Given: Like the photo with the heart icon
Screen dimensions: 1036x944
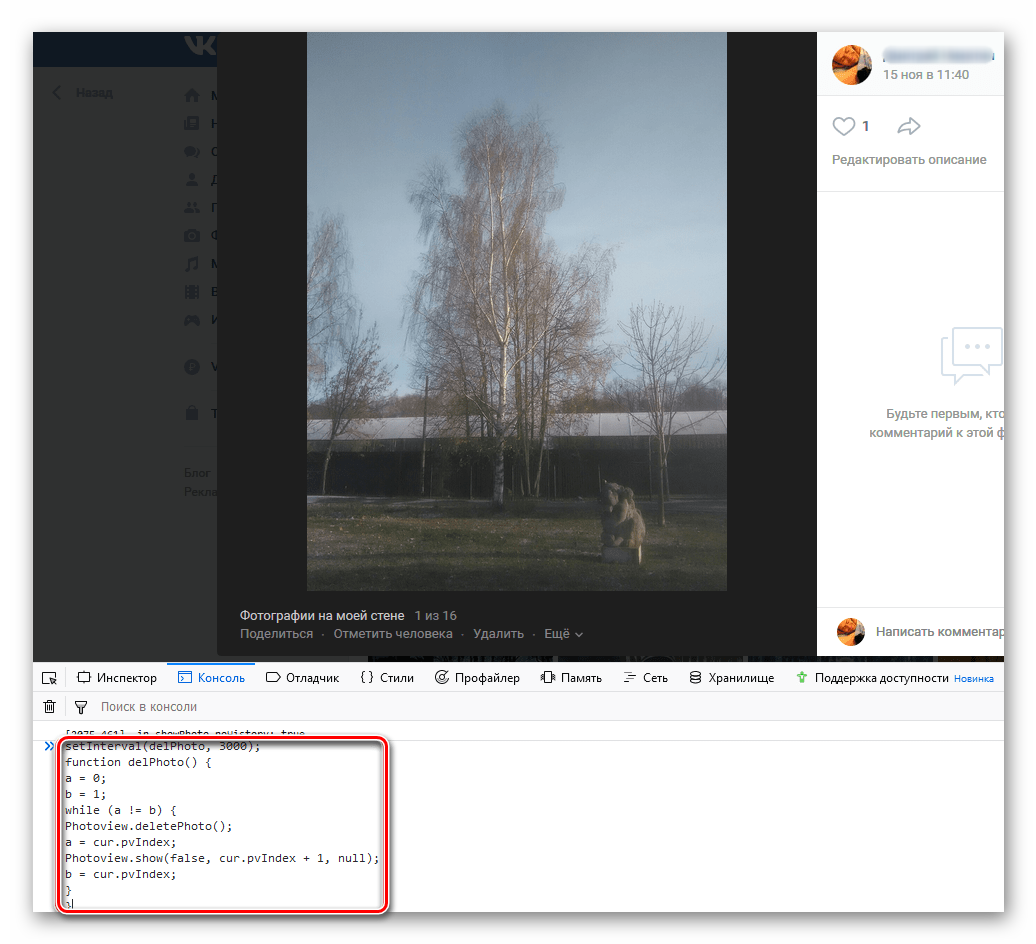Looking at the screenshot, I should click(x=844, y=126).
